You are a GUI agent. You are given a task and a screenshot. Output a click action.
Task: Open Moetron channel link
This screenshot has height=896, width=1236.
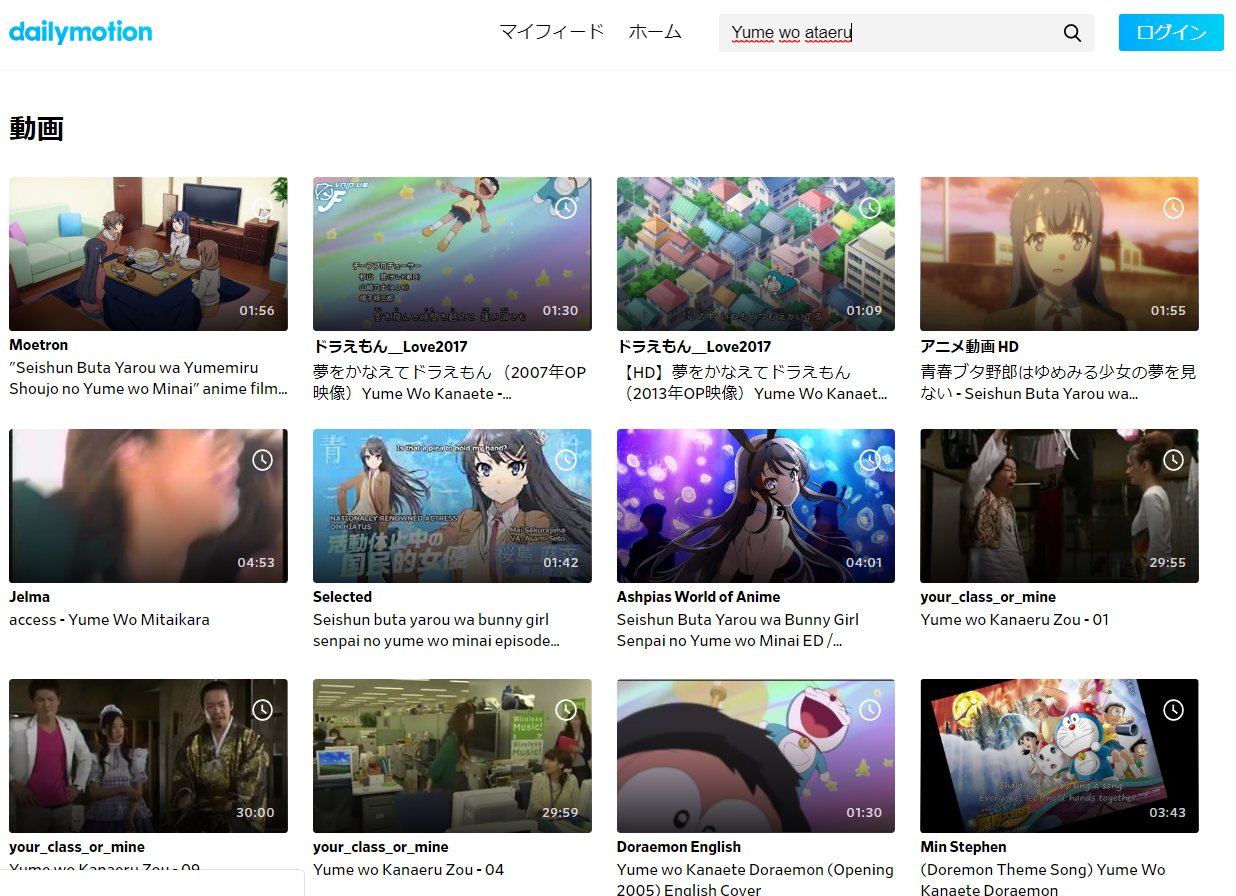(39, 345)
